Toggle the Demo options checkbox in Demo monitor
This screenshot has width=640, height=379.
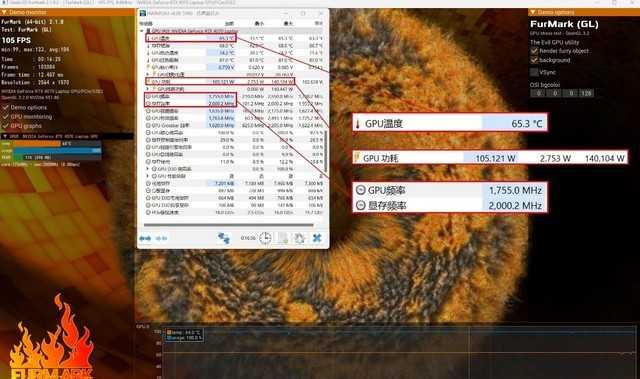(5, 107)
